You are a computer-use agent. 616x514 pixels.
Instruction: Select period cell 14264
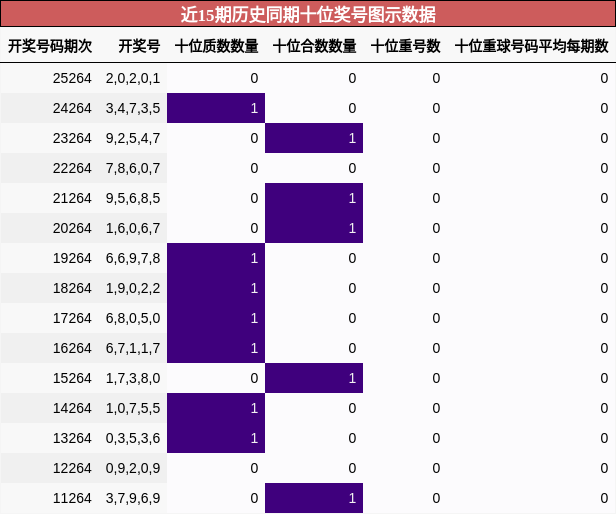(72, 408)
